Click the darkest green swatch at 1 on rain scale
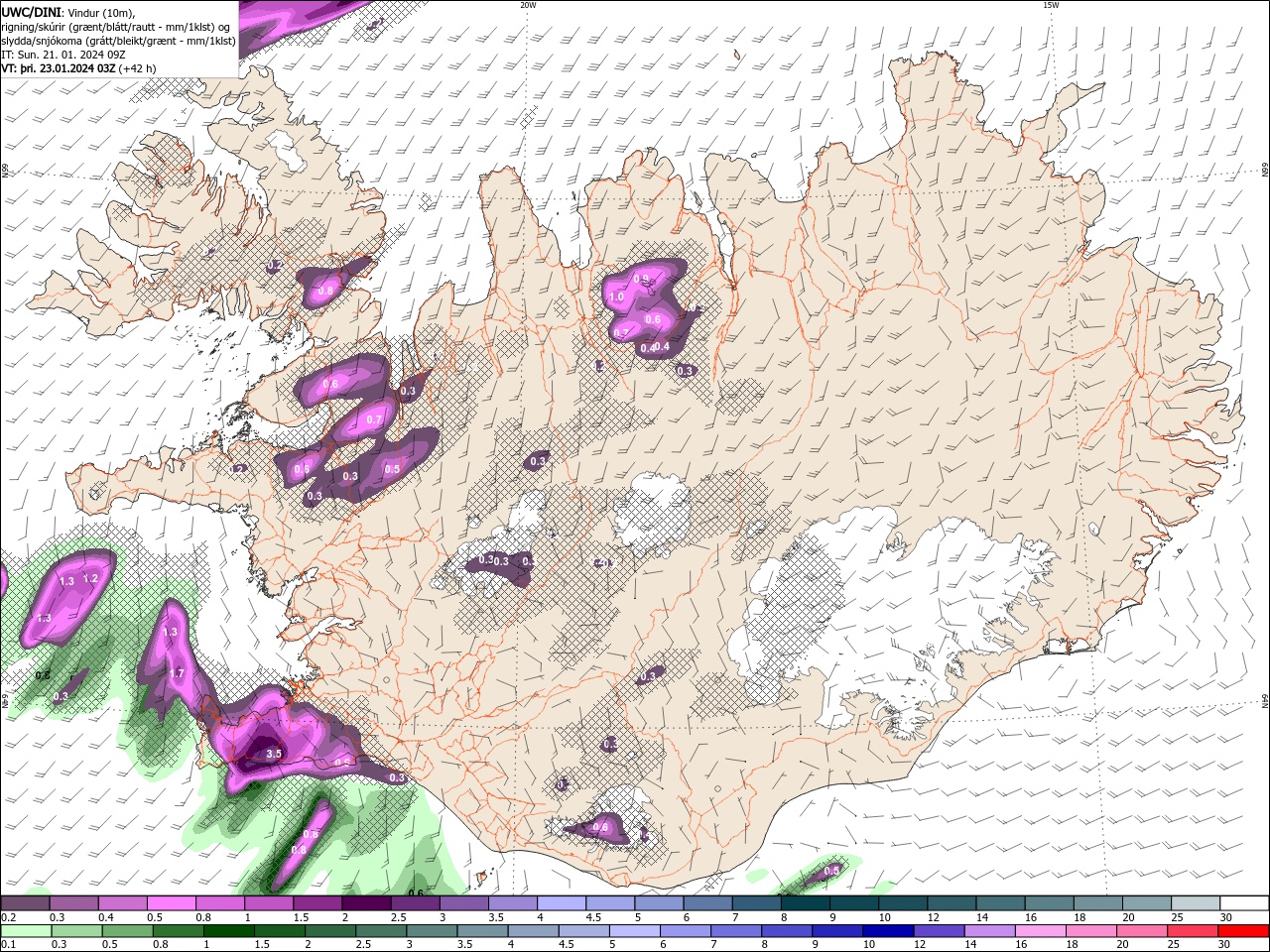The image size is (1270, 952). click(x=228, y=931)
